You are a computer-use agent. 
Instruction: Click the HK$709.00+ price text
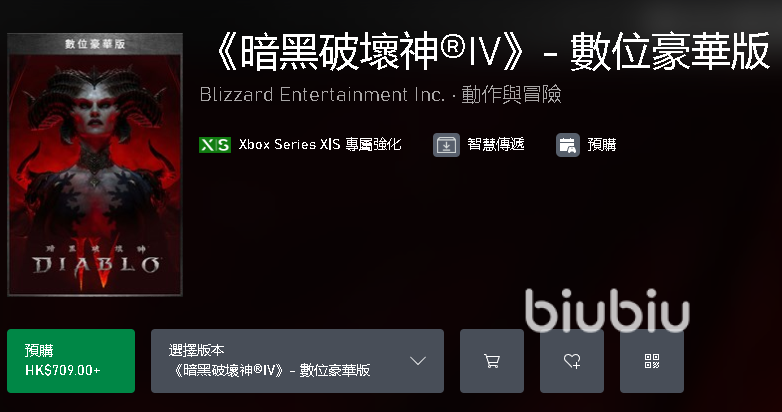[63, 370]
